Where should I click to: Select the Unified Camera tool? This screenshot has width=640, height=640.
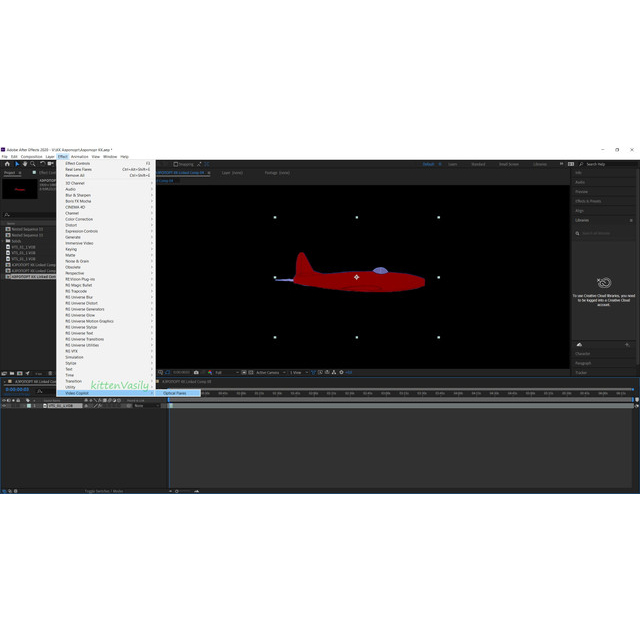click(x=51, y=164)
